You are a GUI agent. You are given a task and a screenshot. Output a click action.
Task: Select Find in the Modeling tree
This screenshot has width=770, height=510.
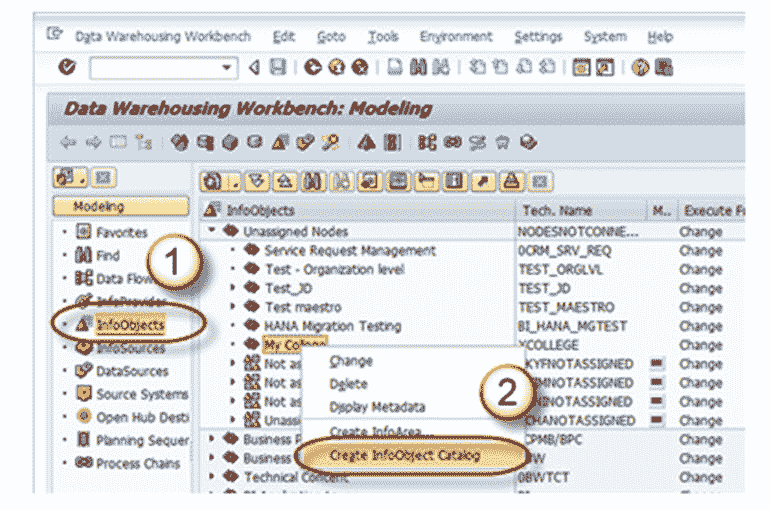pos(108,255)
